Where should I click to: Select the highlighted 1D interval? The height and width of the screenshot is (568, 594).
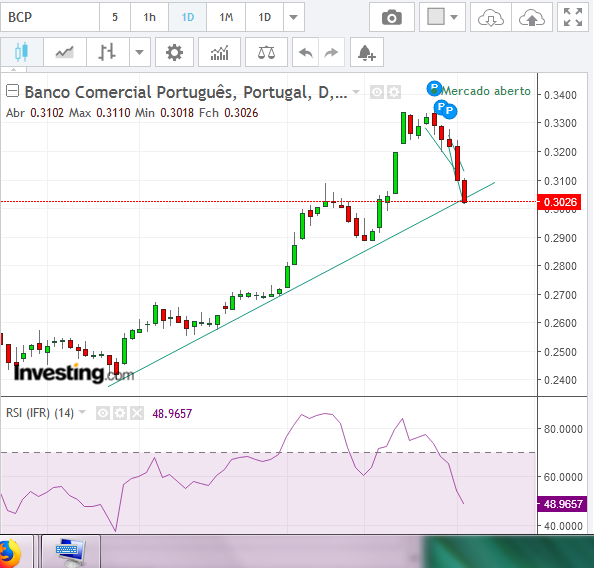188,17
